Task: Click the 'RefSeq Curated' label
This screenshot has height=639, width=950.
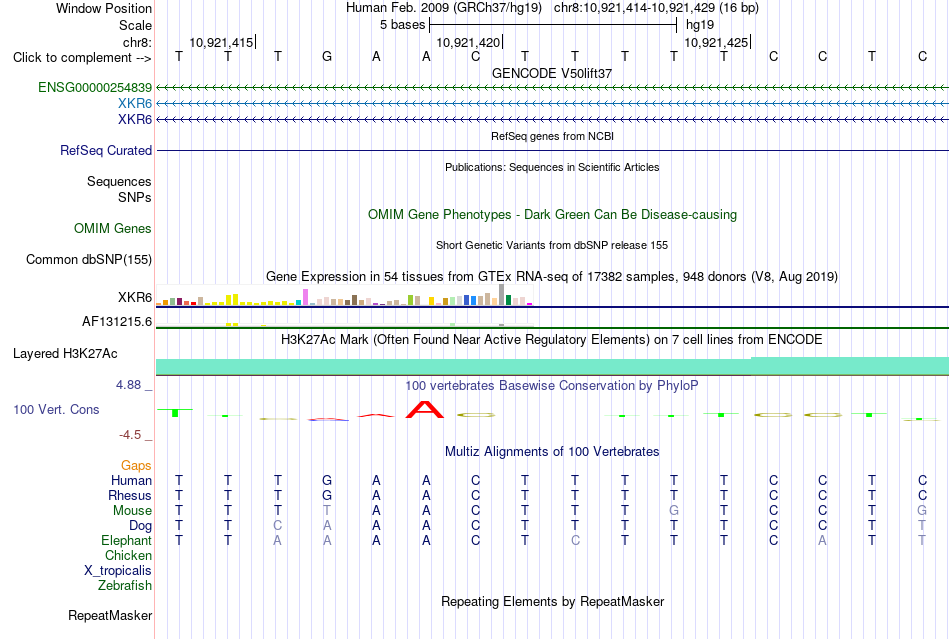Action: click(106, 150)
